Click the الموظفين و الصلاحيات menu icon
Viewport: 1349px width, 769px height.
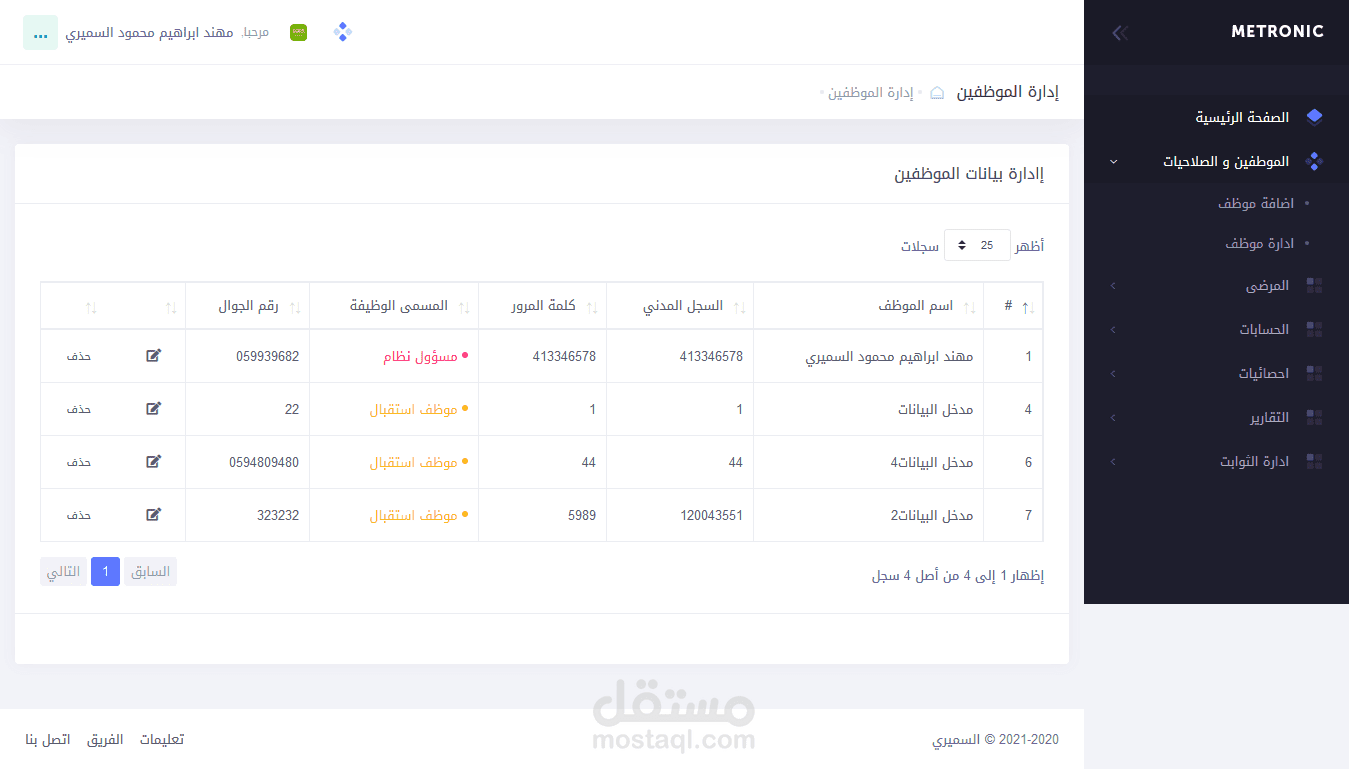tap(1314, 161)
